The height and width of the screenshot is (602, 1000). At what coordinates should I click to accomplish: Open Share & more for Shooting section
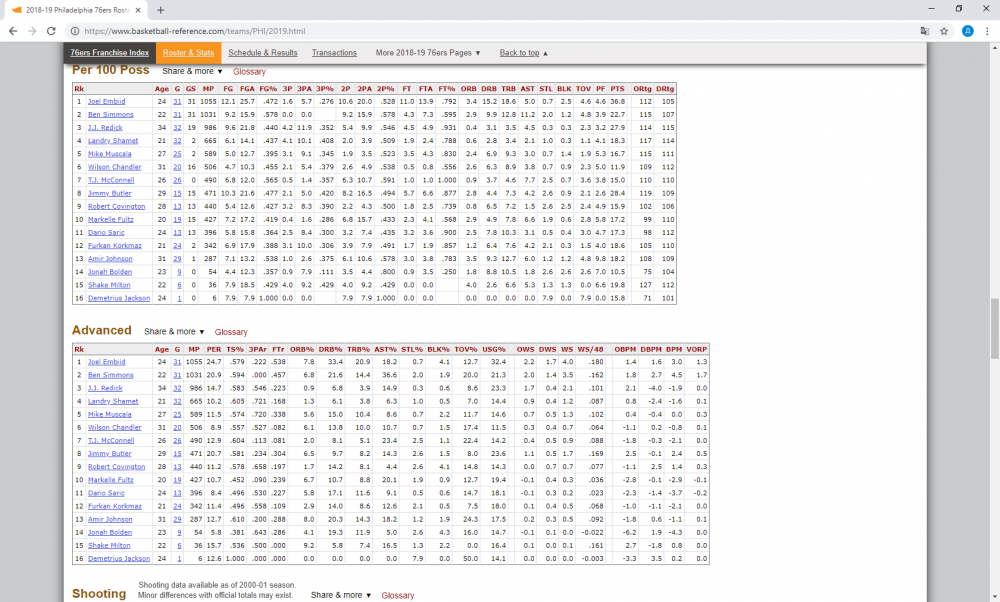click(x=340, y=595)
